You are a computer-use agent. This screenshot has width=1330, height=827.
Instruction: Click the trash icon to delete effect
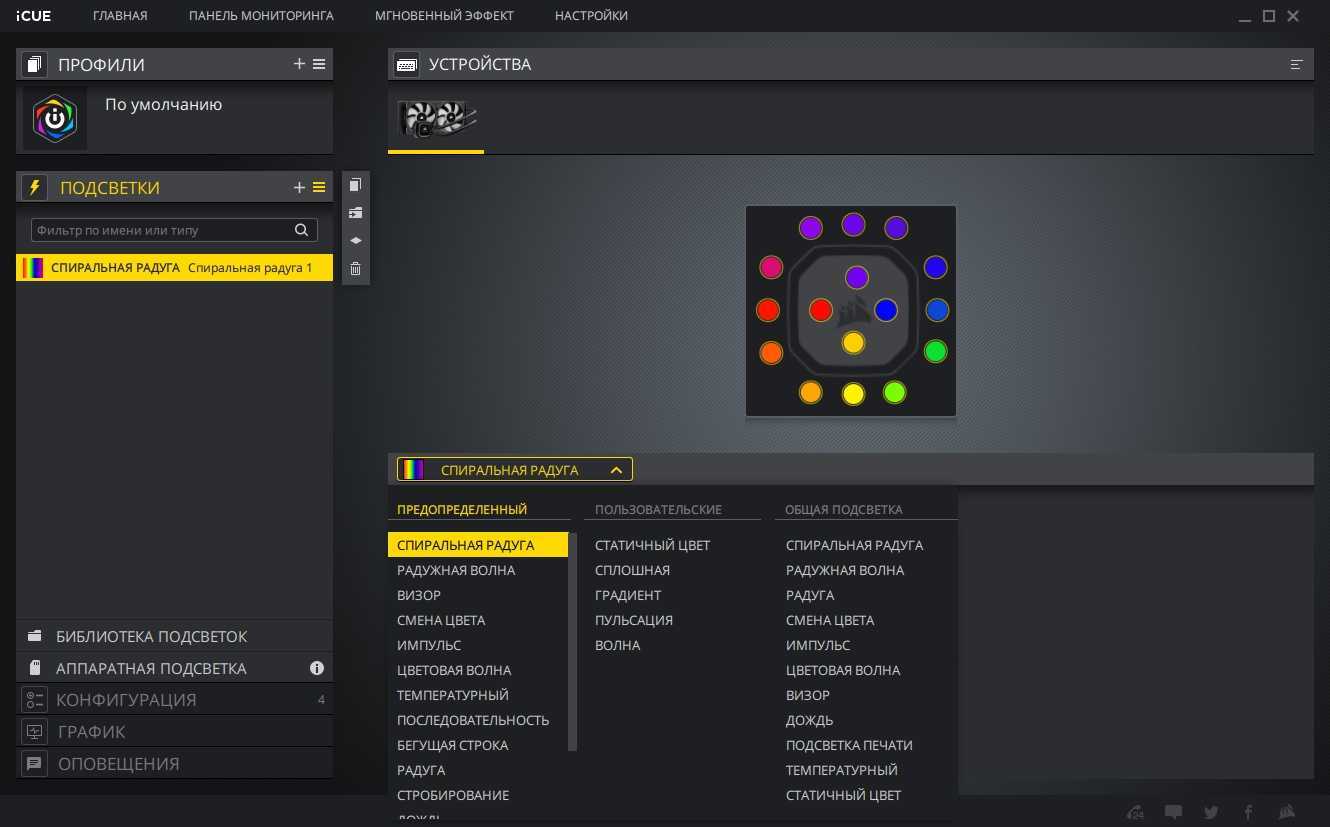click(x=355, y=269)
